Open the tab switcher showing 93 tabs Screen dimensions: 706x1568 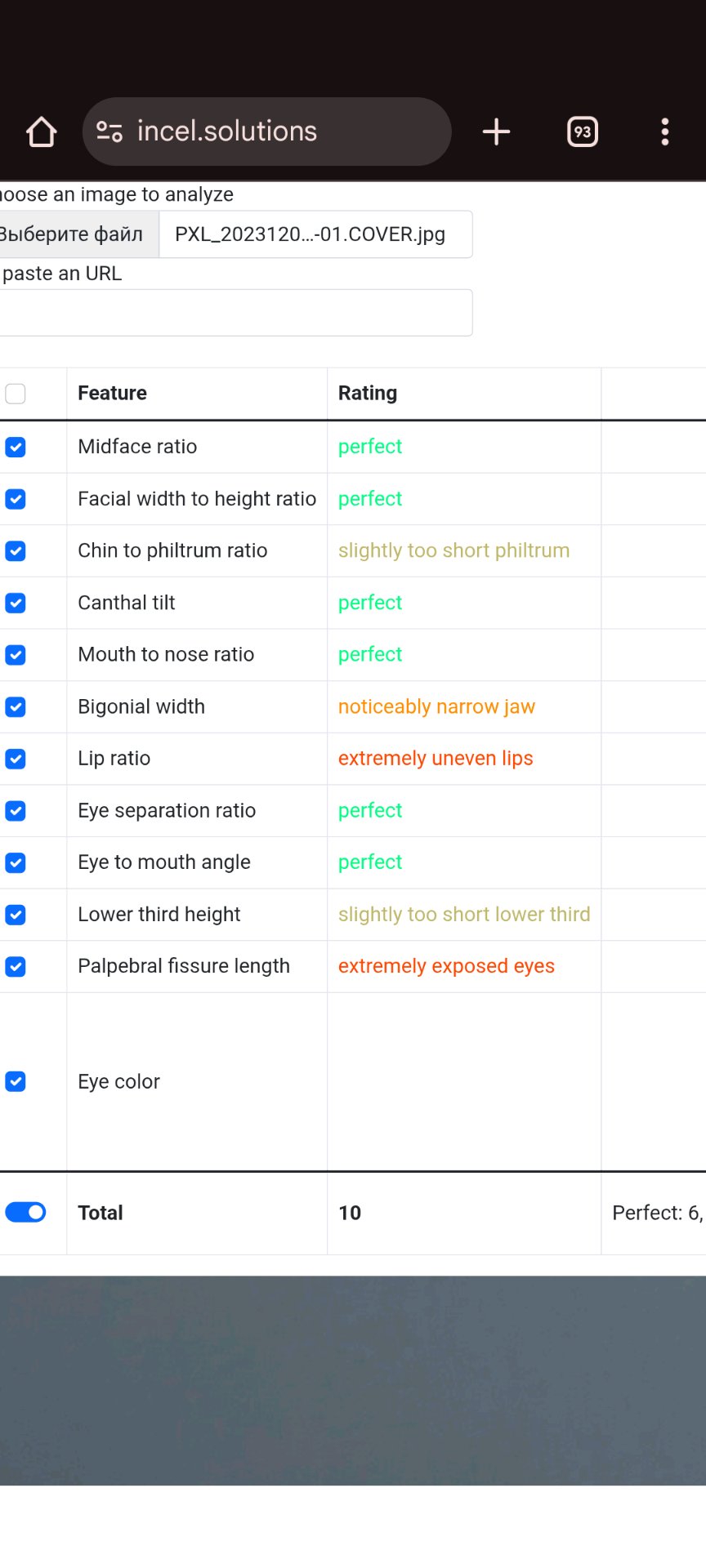point(582,131)
